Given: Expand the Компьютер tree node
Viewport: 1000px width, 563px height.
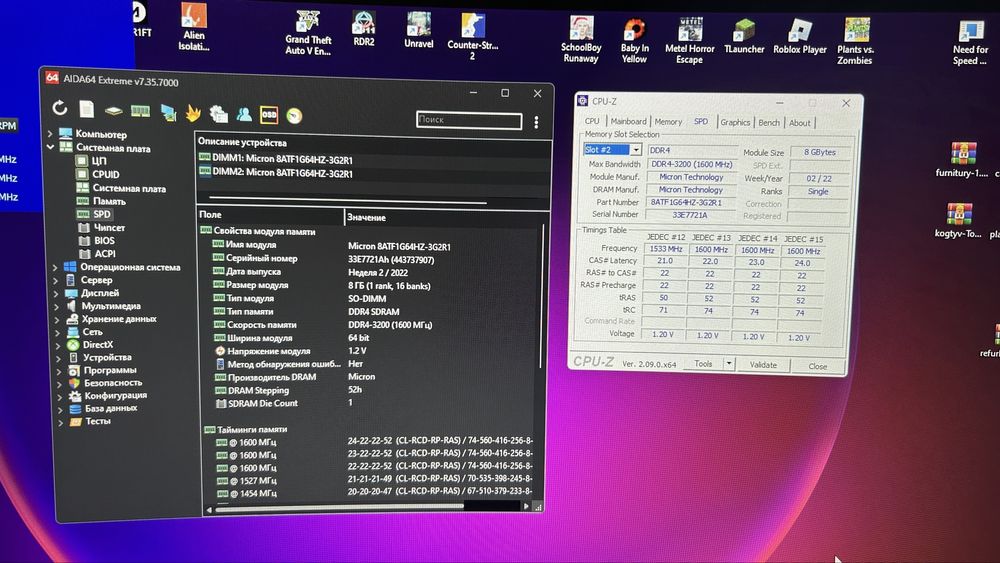Looking at the screenshot, I should pyautogui.click(x=50, y=134).
